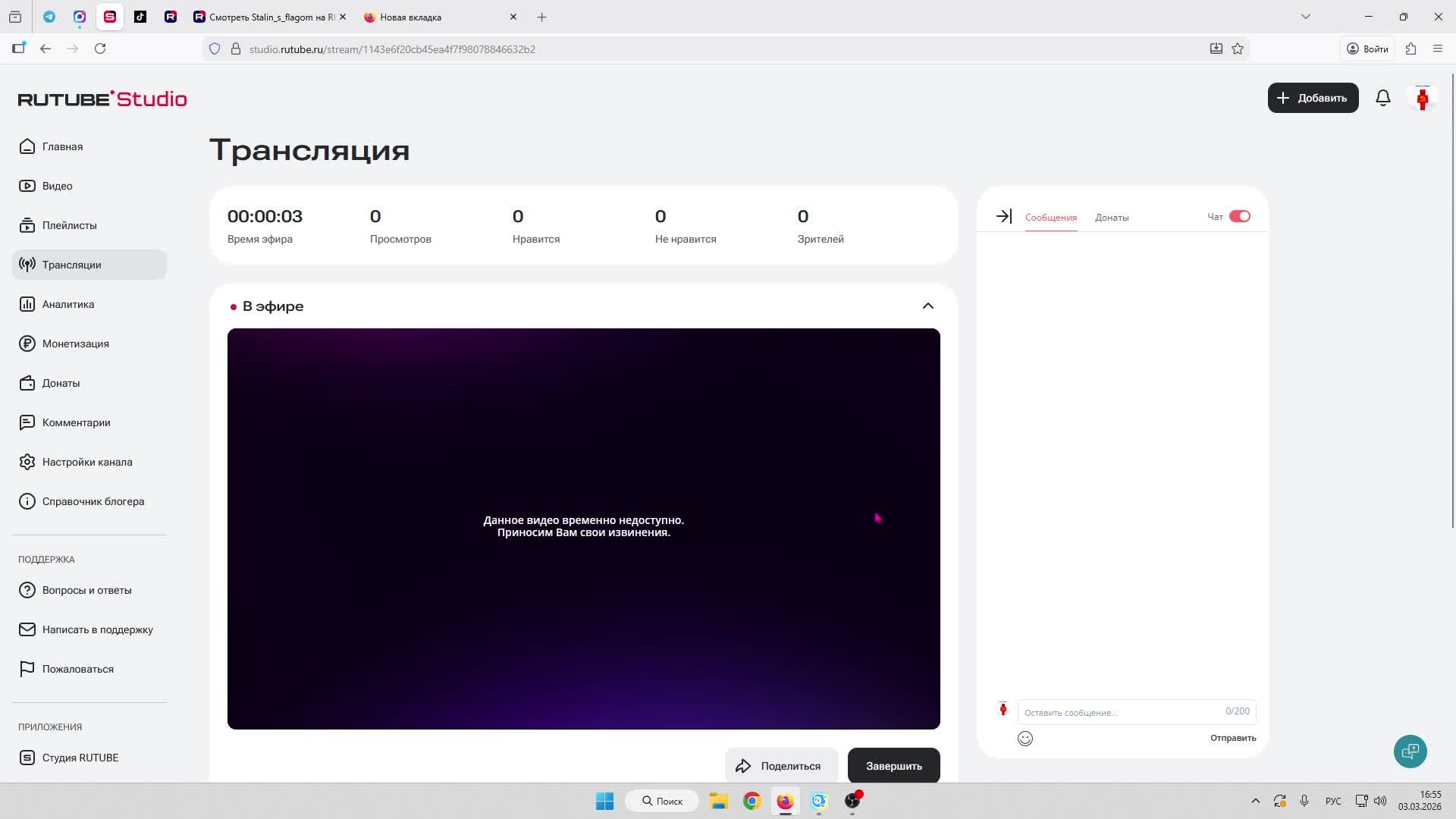1456x819 pixels.
Task: Open emoji picker in chat
Action: coord(1025,739)
